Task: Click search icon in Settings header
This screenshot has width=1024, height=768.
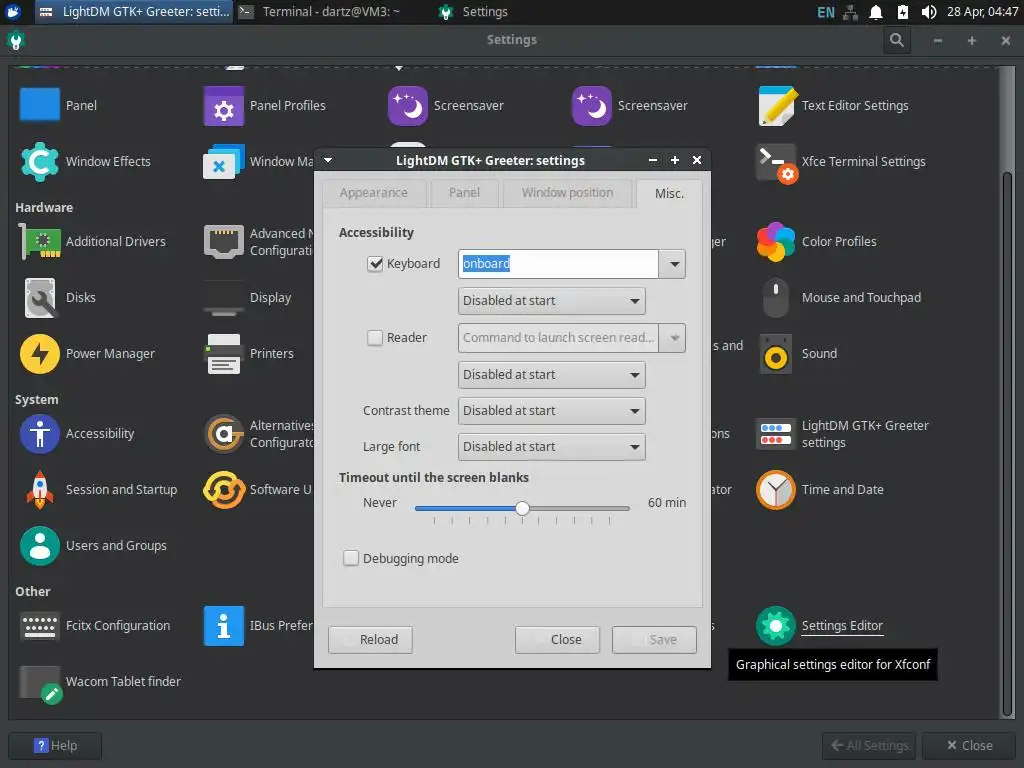Action: point(897,40)
